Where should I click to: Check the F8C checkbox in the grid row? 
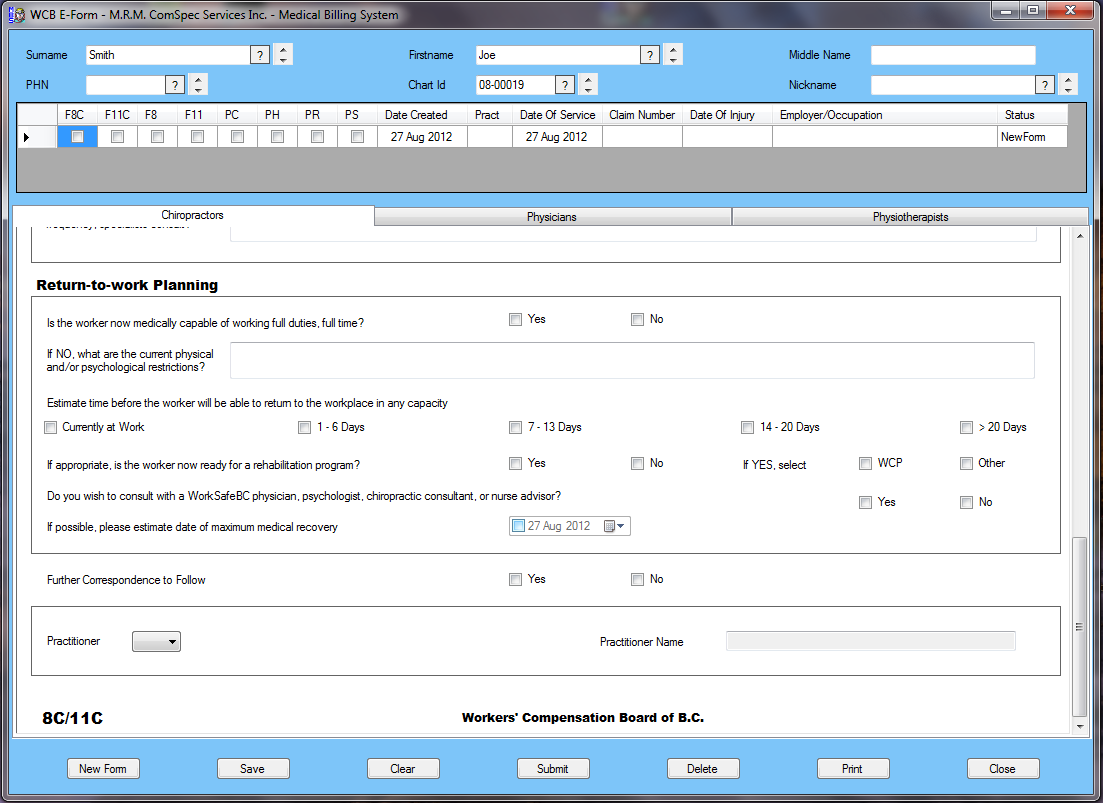click(77, 136)
